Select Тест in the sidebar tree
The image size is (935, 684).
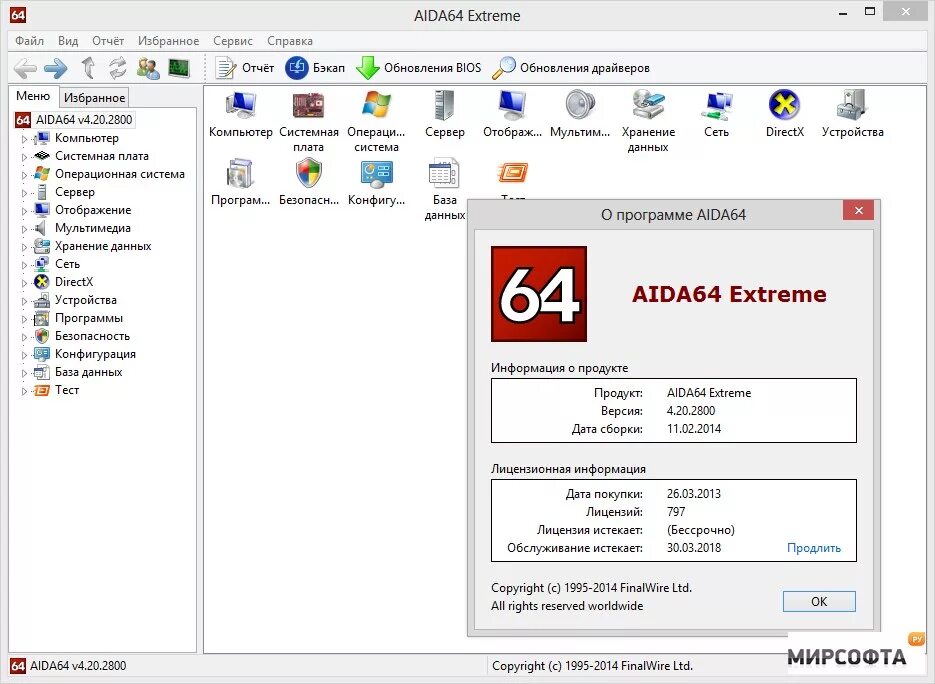coord(67,390)
